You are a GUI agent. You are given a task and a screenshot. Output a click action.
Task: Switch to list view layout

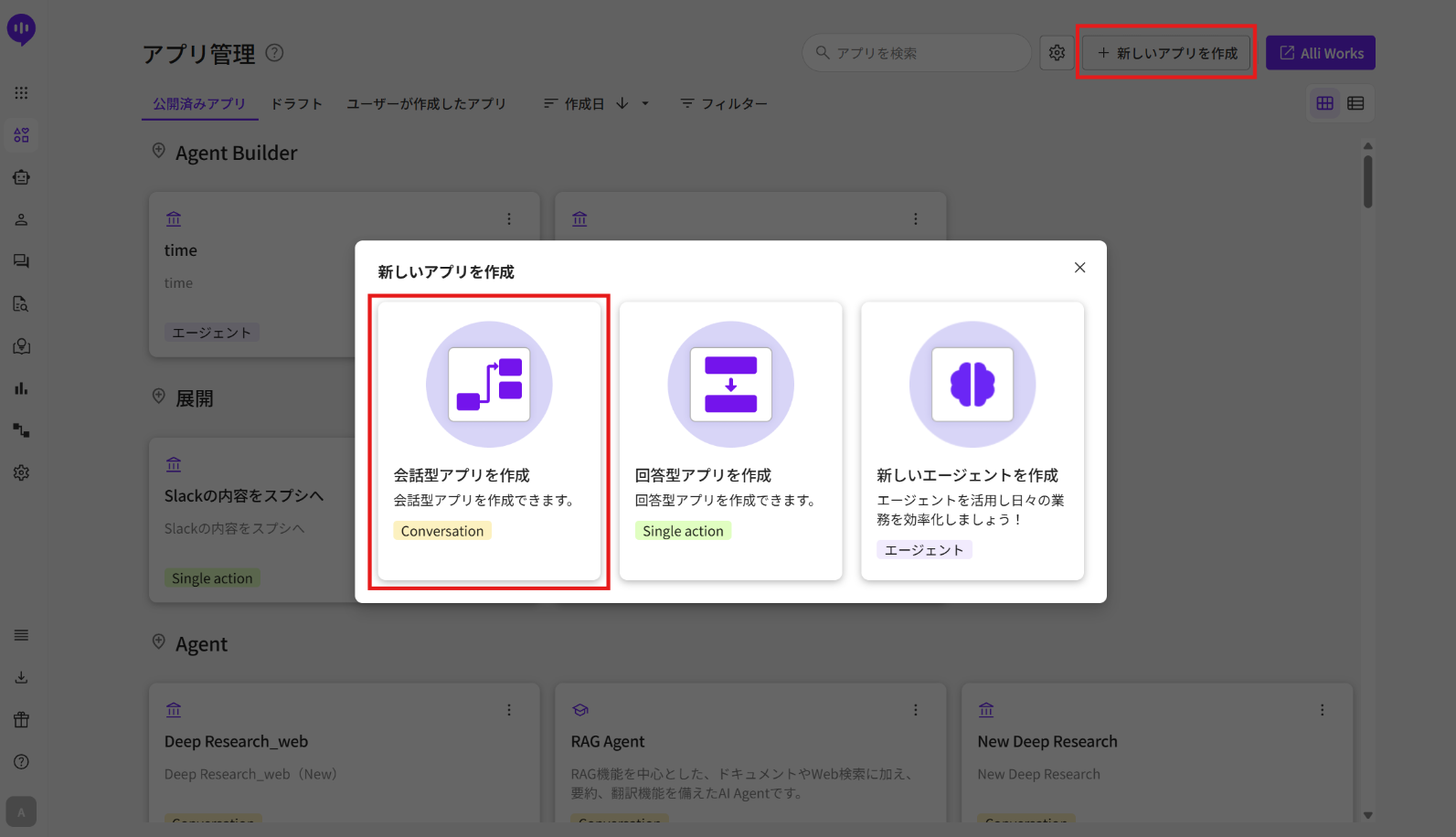tap(1355, 103)
